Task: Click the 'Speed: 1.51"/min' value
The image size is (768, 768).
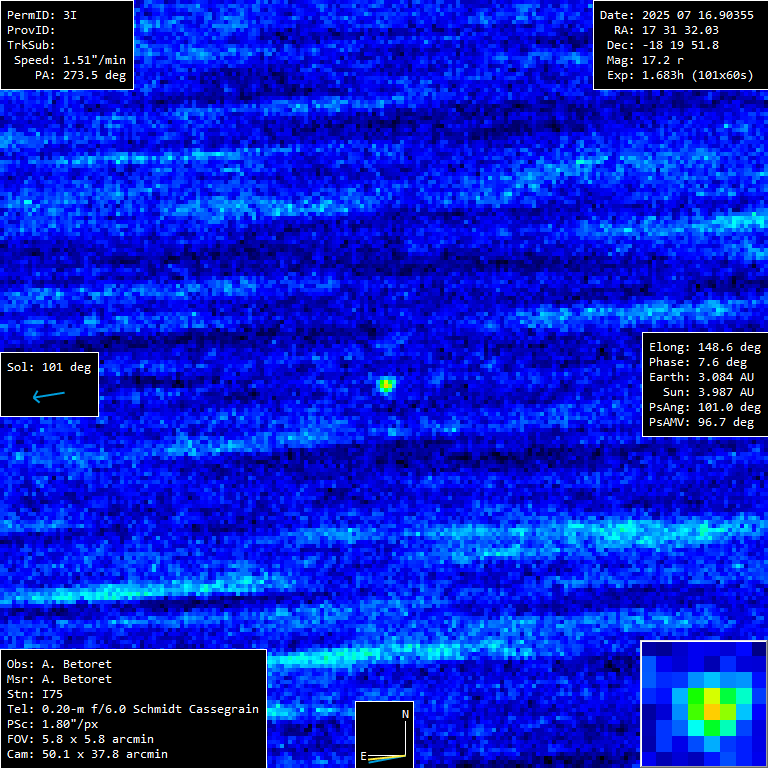Action: click(x=70, y=60)
